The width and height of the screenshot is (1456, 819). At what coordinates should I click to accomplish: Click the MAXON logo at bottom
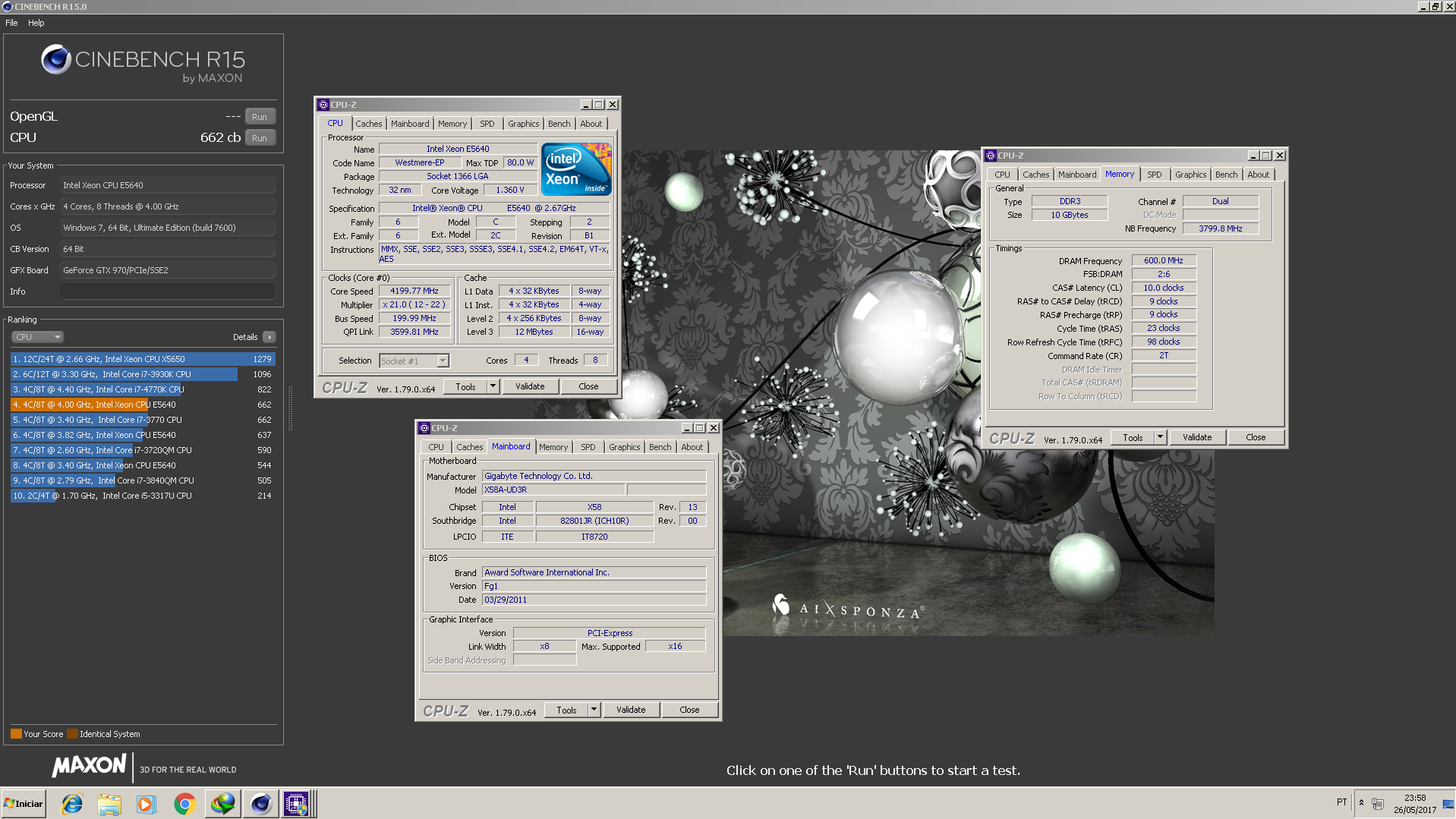pos(89,765)
